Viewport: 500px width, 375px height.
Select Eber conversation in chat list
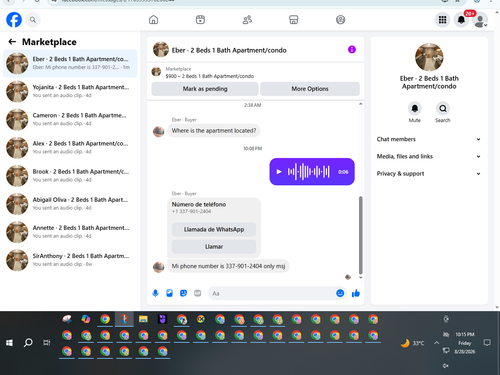tap(70, 63)
